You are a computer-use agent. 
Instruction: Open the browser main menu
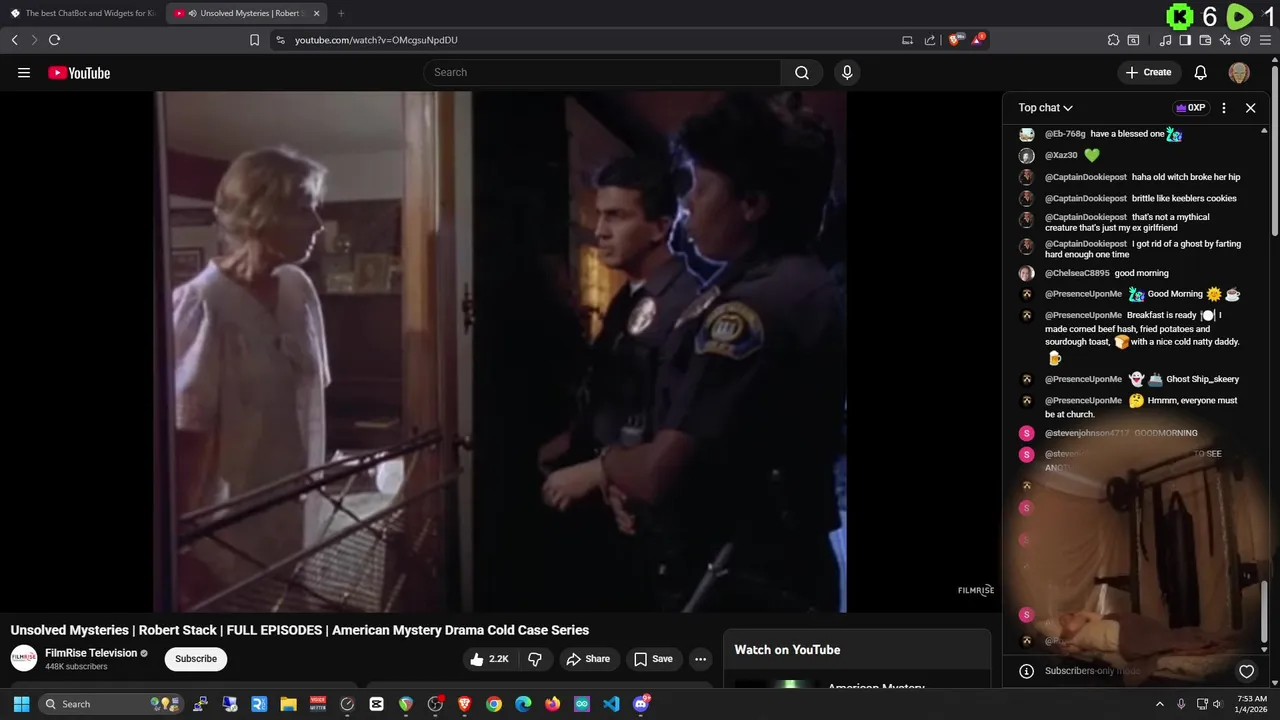click(1266, 40)
